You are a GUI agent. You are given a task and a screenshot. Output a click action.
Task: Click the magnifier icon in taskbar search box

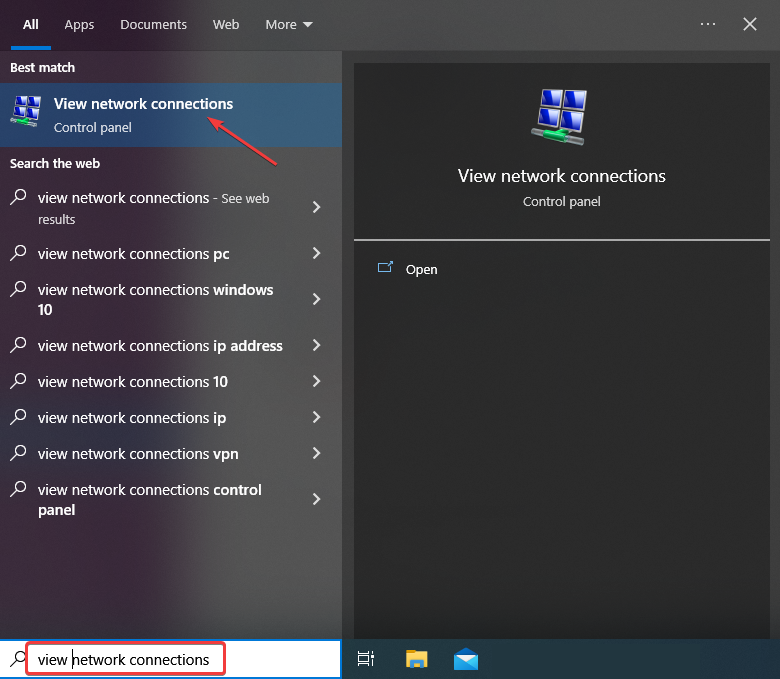point(18,659)
